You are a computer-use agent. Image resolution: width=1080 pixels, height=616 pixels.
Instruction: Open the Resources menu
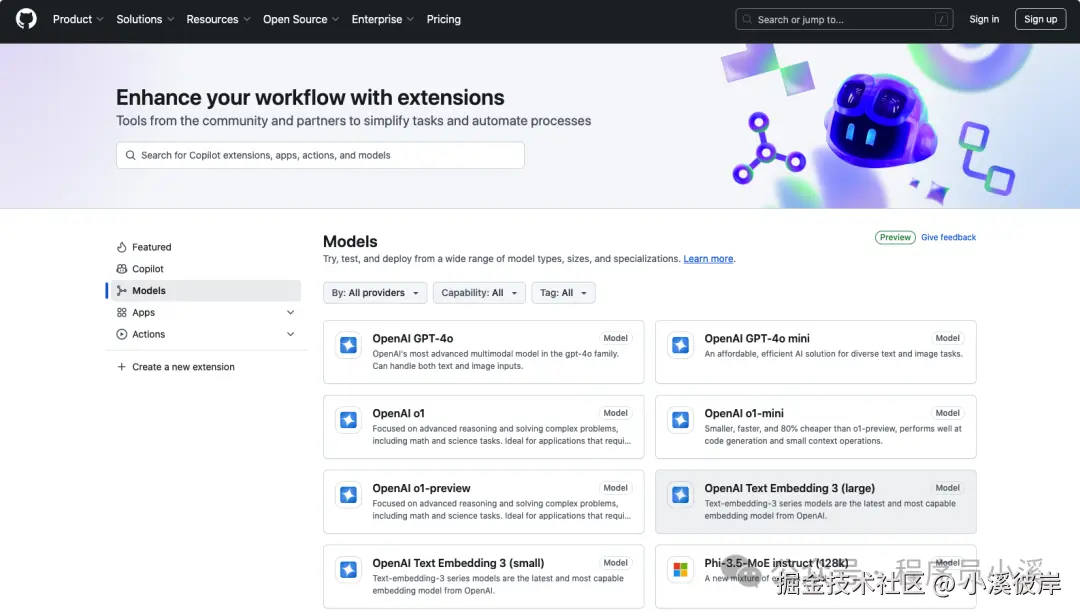point(218,19)
